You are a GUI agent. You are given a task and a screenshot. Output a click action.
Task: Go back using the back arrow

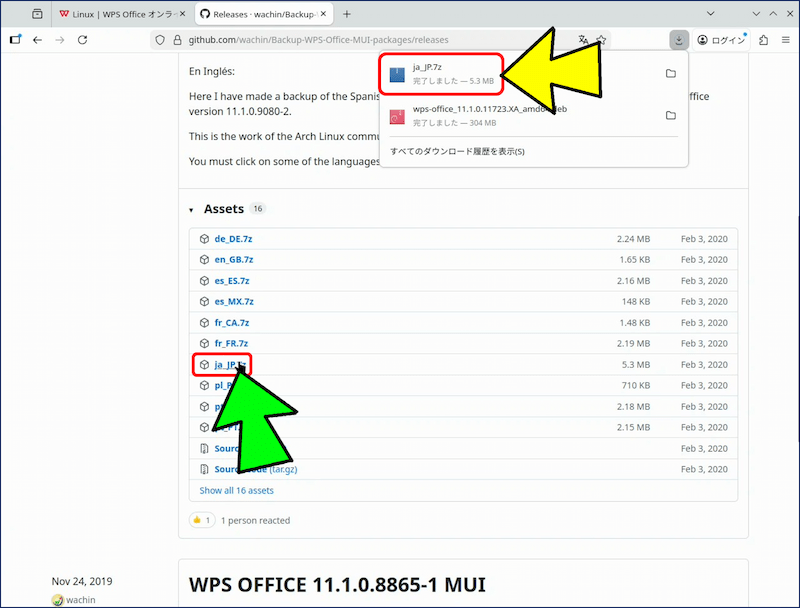pos(38,40)
